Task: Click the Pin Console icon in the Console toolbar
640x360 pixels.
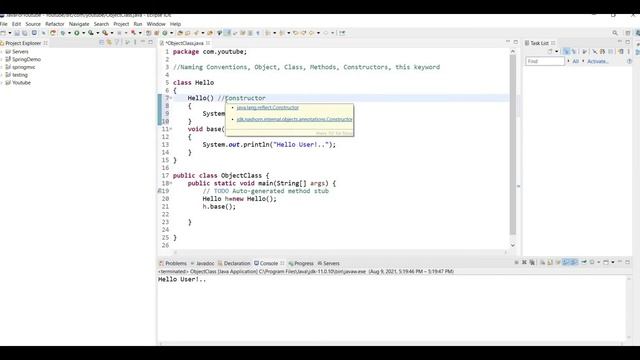Action: pos(584,262)
